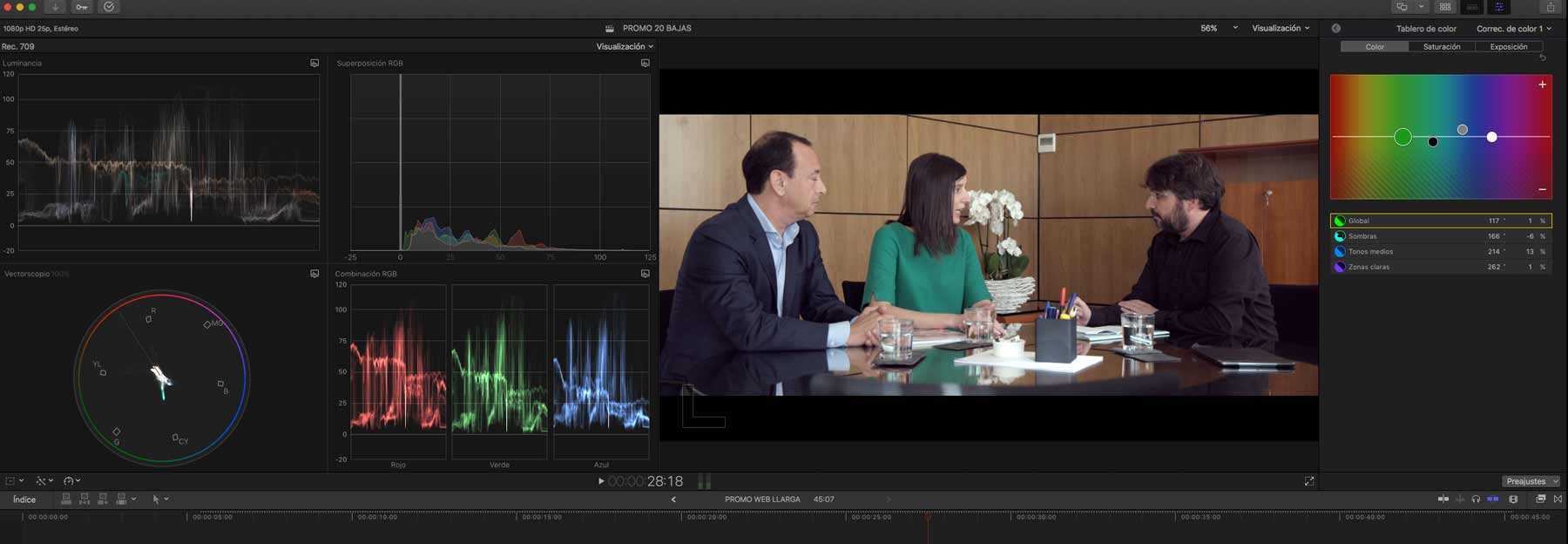Toggle timeline snapping icon
Image resolution: width=1568 pixels, height=544 pixels.
point(1492,499)
